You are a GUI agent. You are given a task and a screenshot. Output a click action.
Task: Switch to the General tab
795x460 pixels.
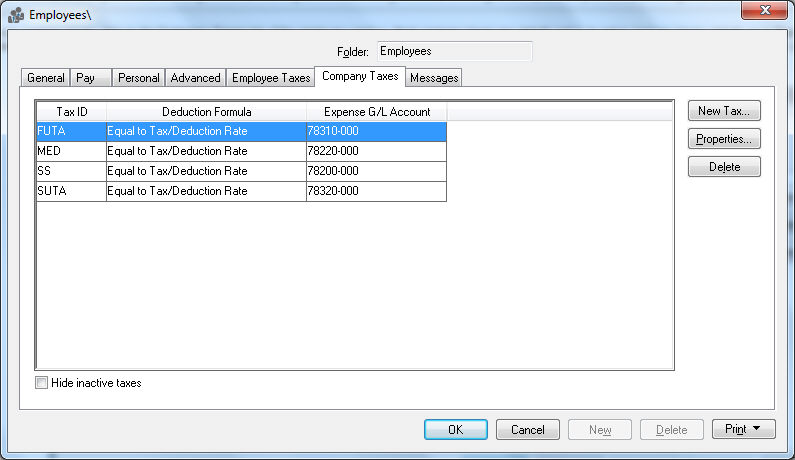coord(46,78)
